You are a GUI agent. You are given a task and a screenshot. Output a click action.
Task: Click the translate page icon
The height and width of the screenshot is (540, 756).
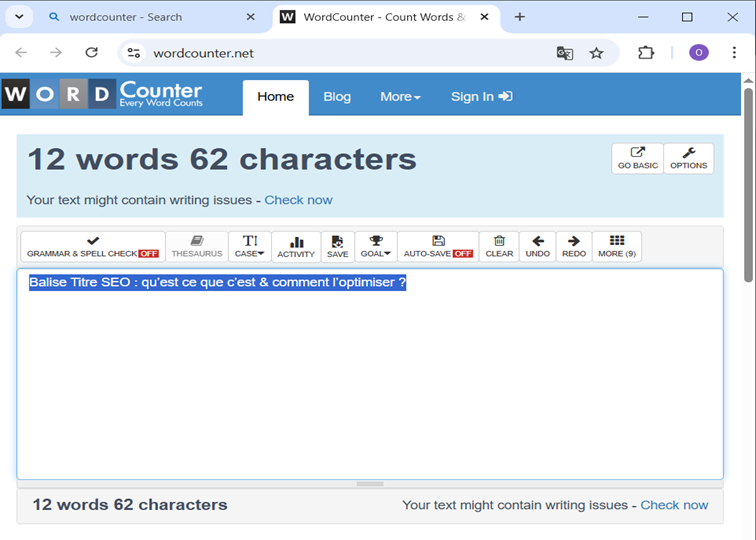[565, 53]
